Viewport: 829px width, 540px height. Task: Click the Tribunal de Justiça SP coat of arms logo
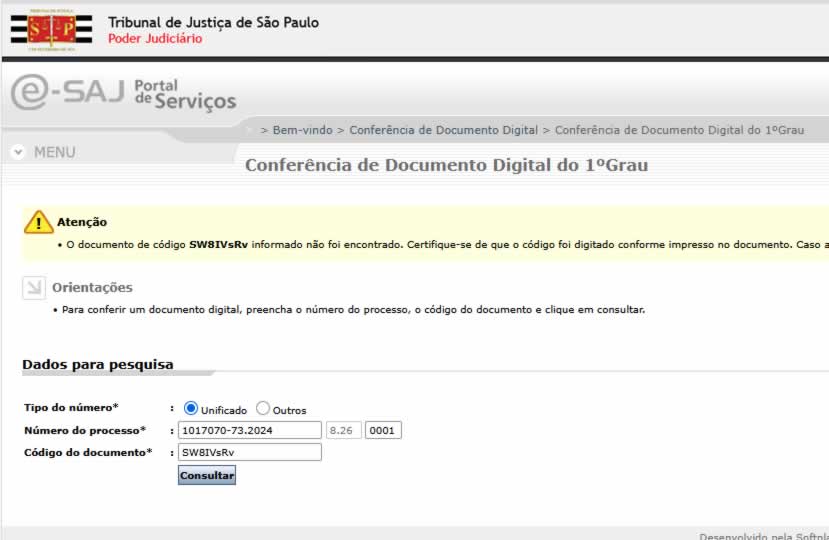[51, 30]
